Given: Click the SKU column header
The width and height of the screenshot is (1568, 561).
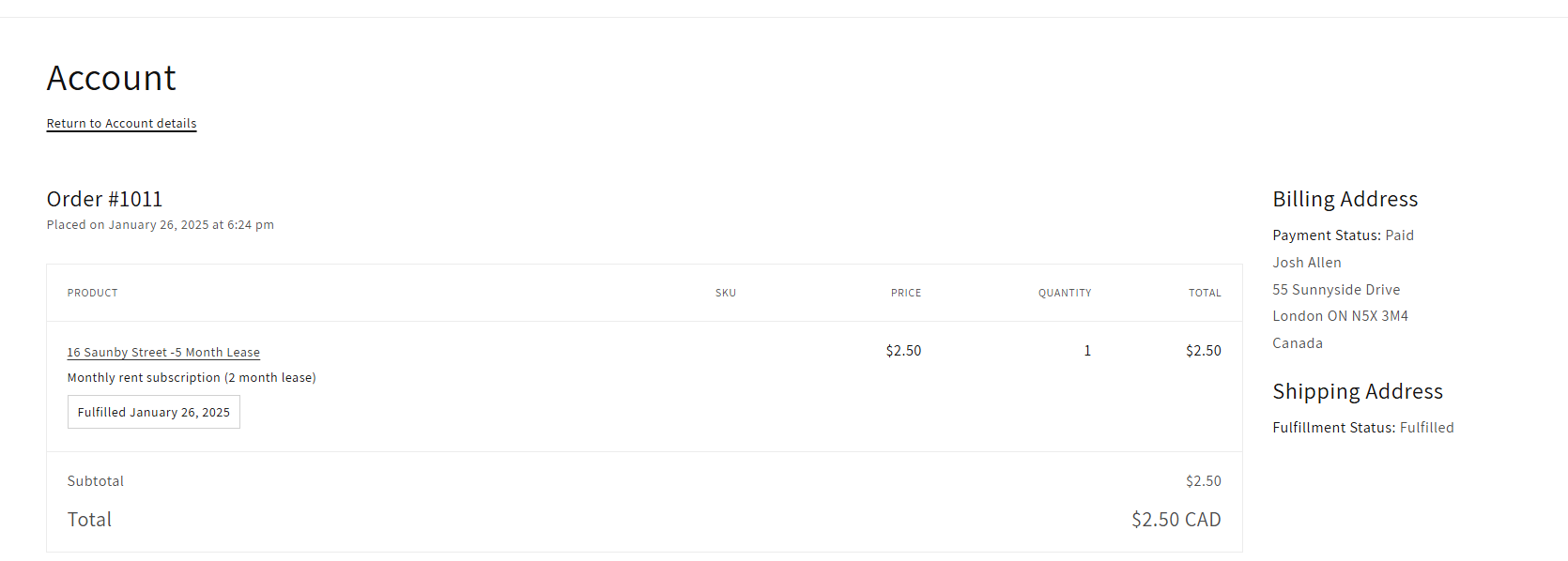Looking at the screenshot, I should pos(725,293).
